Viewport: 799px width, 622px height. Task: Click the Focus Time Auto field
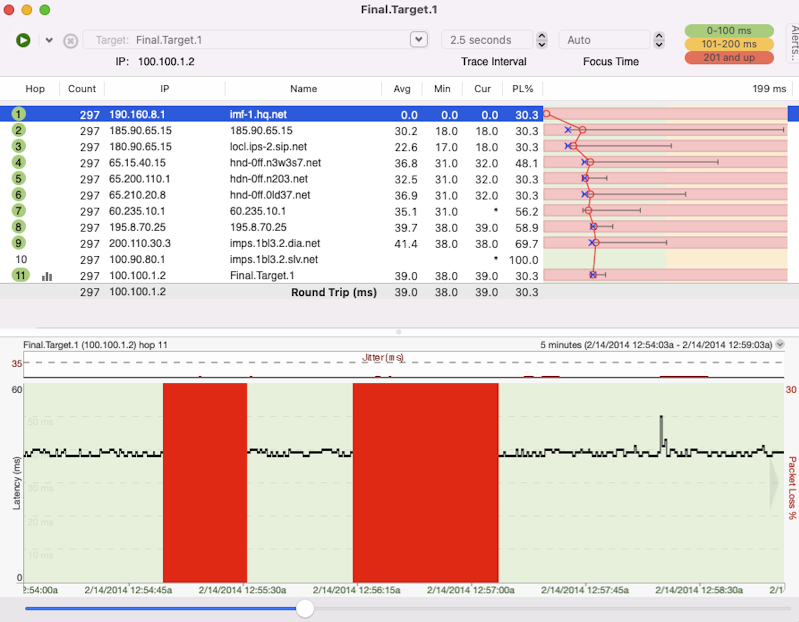[x=603, y=40]
